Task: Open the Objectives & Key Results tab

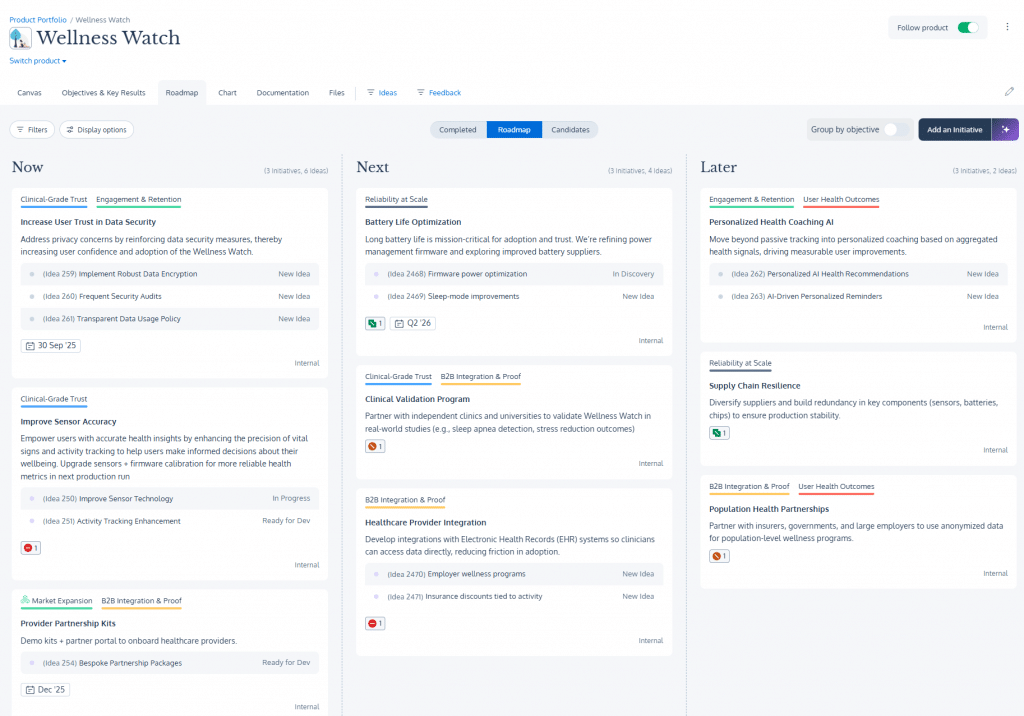Action: click(x=103, y=93)
